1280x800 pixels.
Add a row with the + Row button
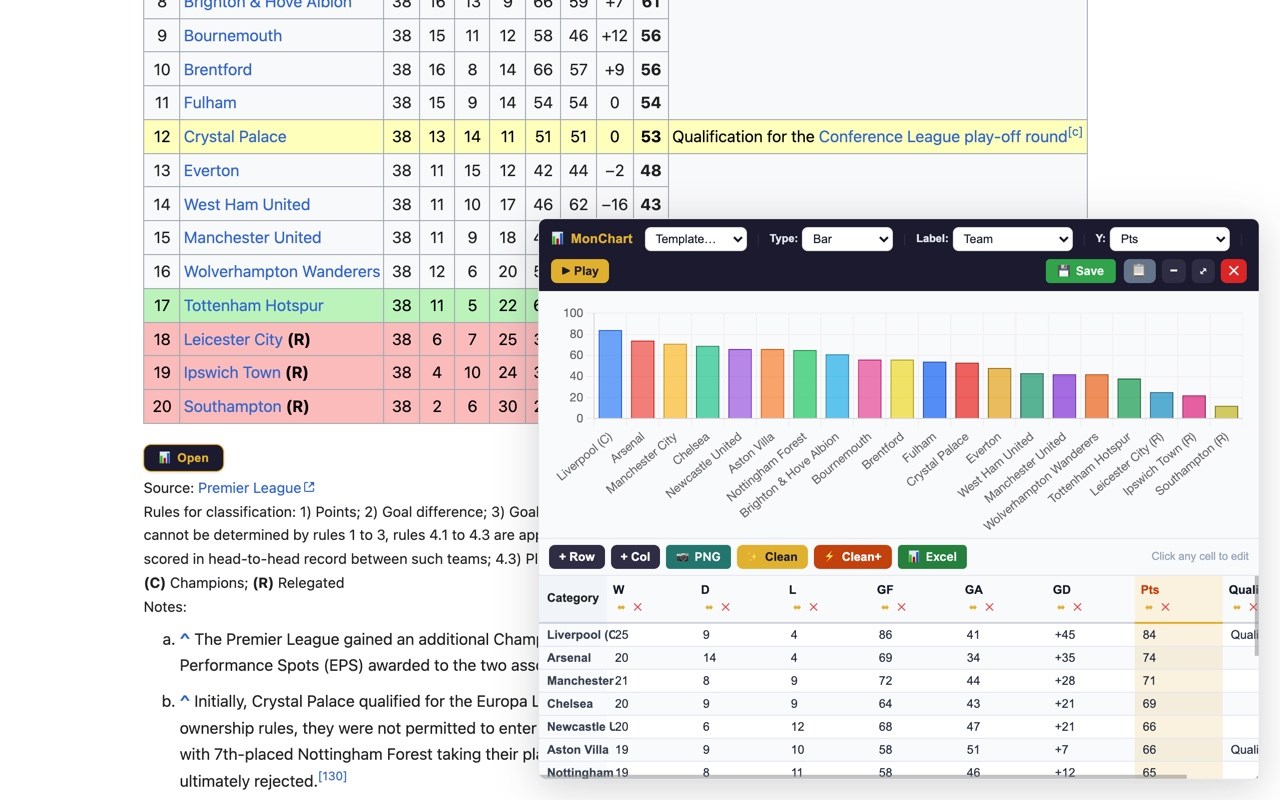(577, 557)
